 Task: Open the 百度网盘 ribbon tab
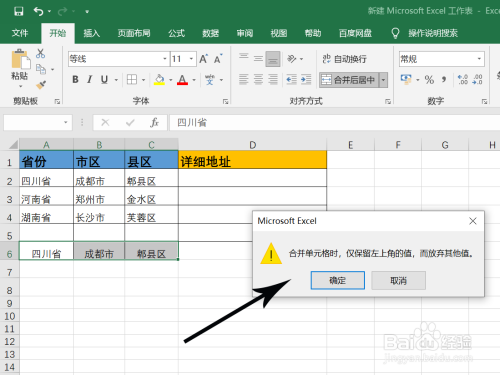(x=355, y=33)
